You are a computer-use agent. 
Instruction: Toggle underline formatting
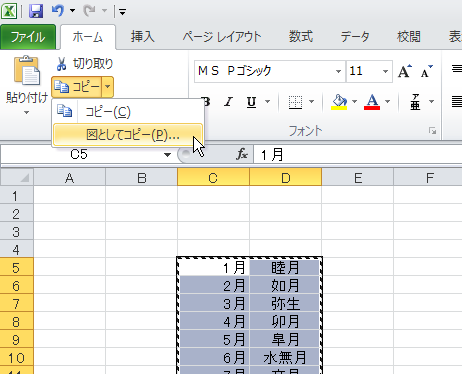click(x=252, y=101)
